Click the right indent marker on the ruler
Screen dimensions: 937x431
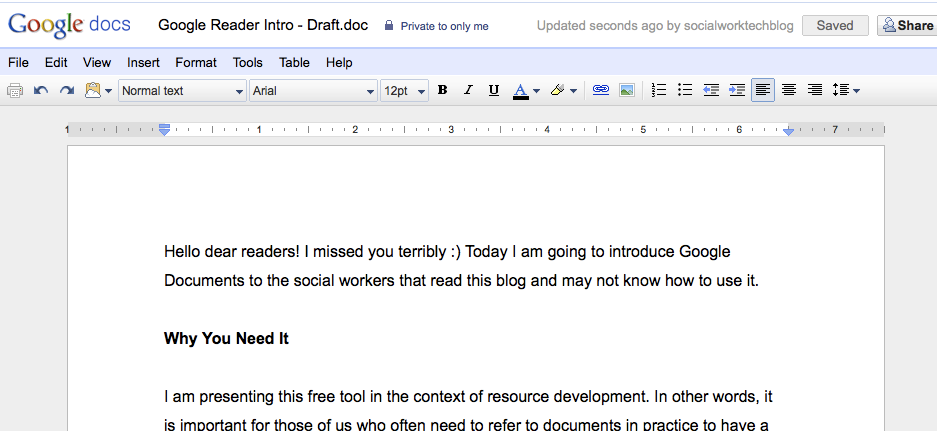[789, 131]
